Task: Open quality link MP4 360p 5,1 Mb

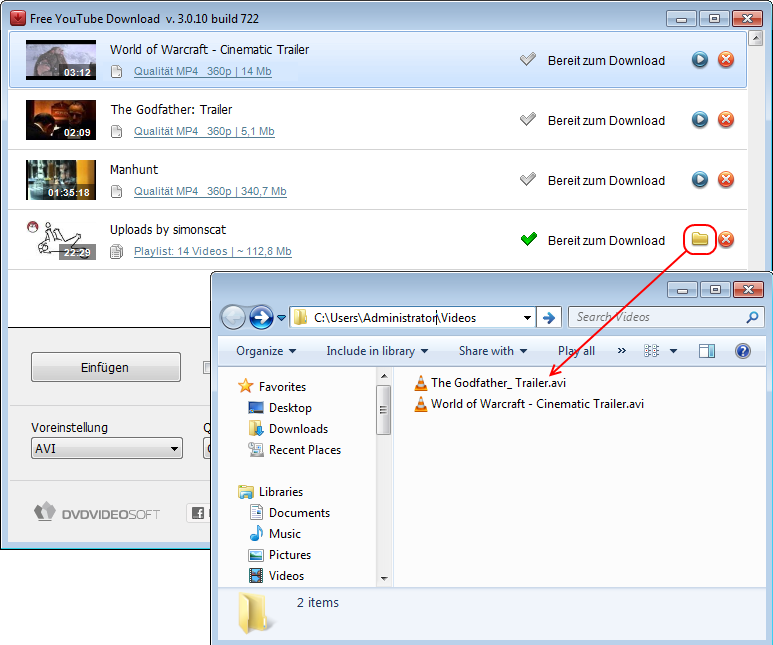Action: [x=204, y=132]
